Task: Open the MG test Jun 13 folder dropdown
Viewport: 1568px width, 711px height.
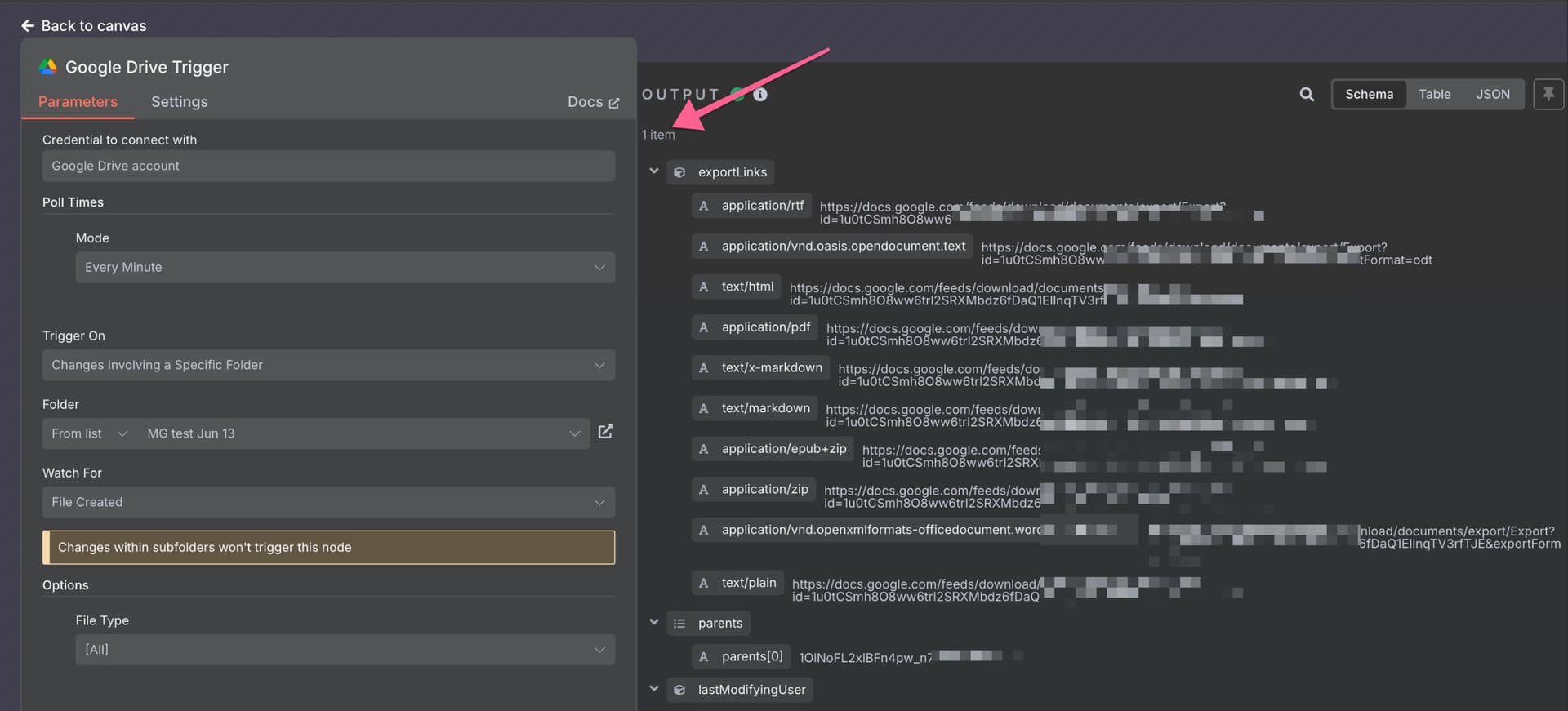Action: click(363, 433)
